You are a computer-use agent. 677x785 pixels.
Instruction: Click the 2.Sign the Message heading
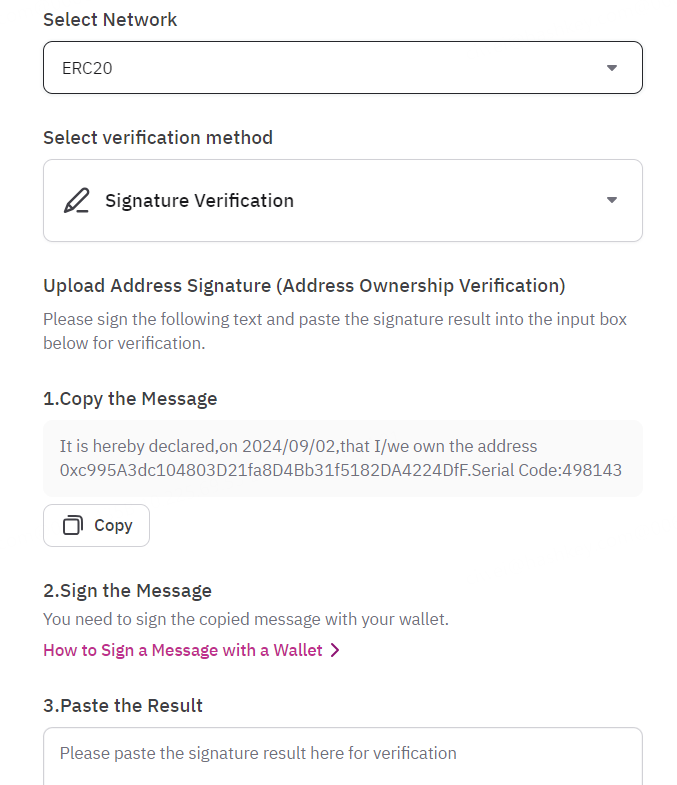click(127, 590)
